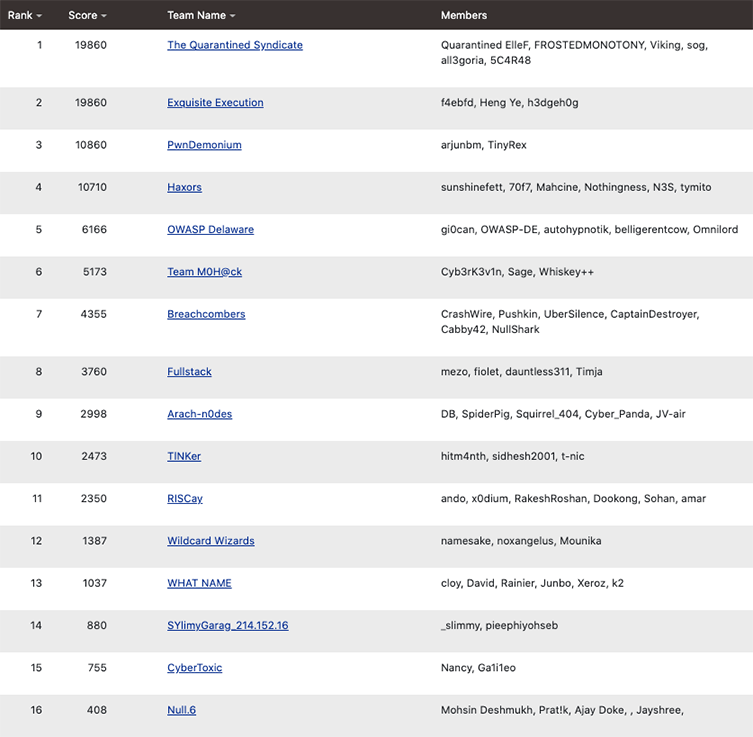Sort the table by Score column header

87,15
